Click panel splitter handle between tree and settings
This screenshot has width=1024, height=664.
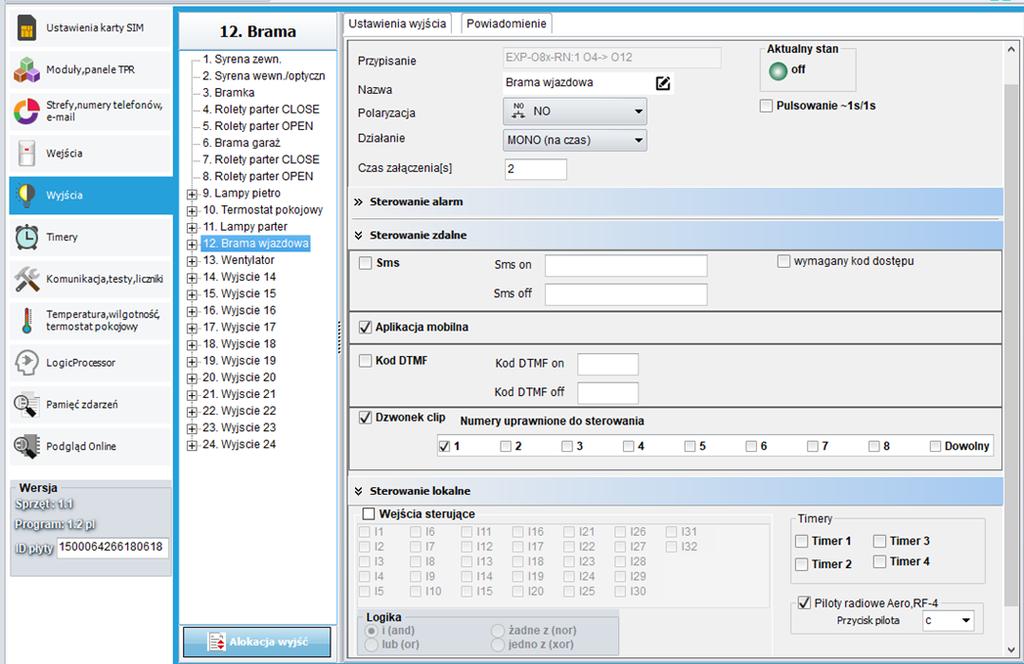(340, 338)
